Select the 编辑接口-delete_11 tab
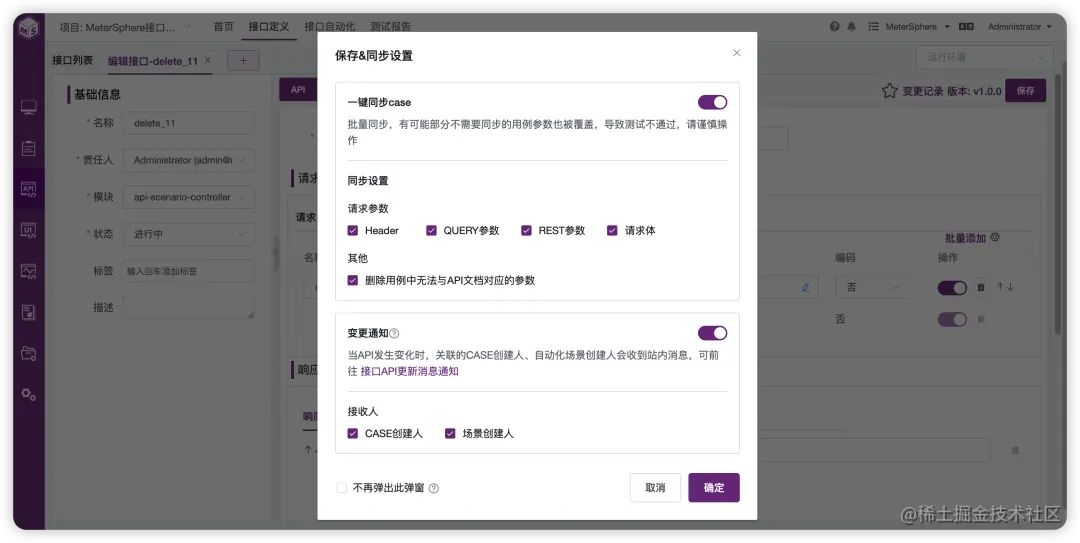The height and width of the screenshot is (543, 1080). (x=153, y=61)
